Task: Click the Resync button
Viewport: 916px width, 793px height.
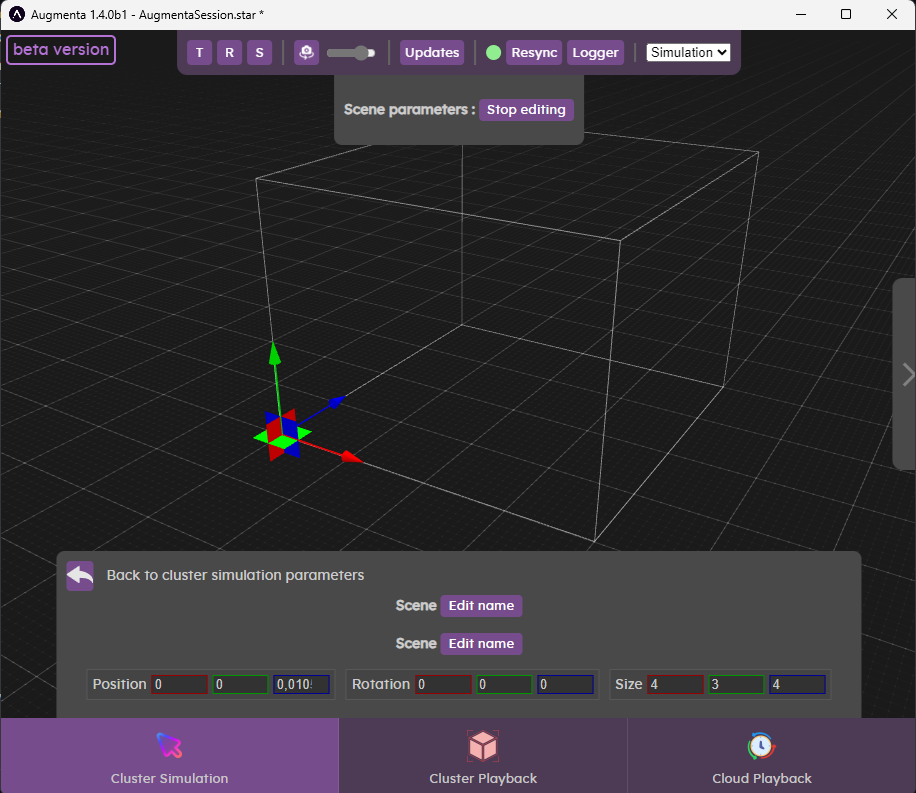Action: pyautogui.click(x=534, y=53)
